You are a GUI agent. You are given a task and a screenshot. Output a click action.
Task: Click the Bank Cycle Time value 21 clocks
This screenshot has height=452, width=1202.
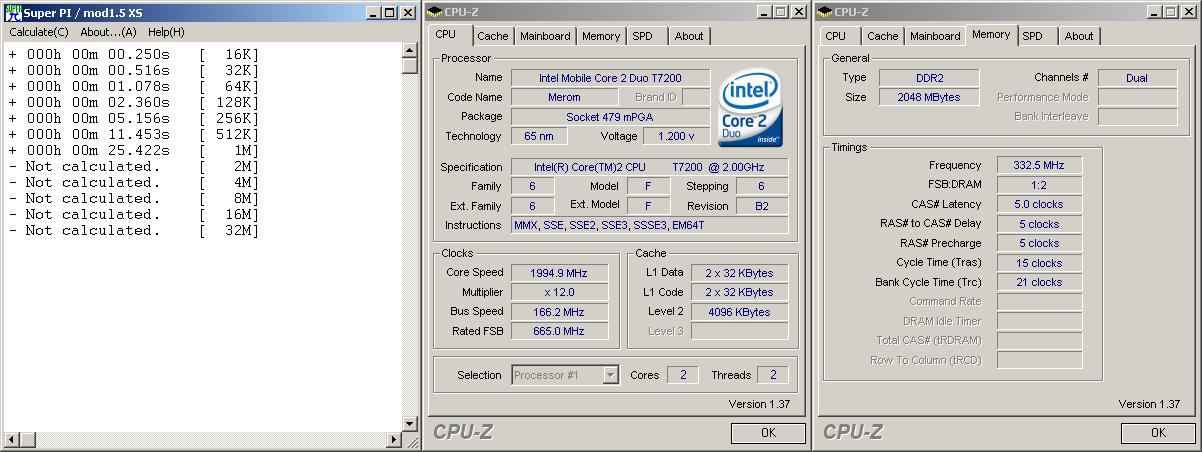(x=1039, y=282)
